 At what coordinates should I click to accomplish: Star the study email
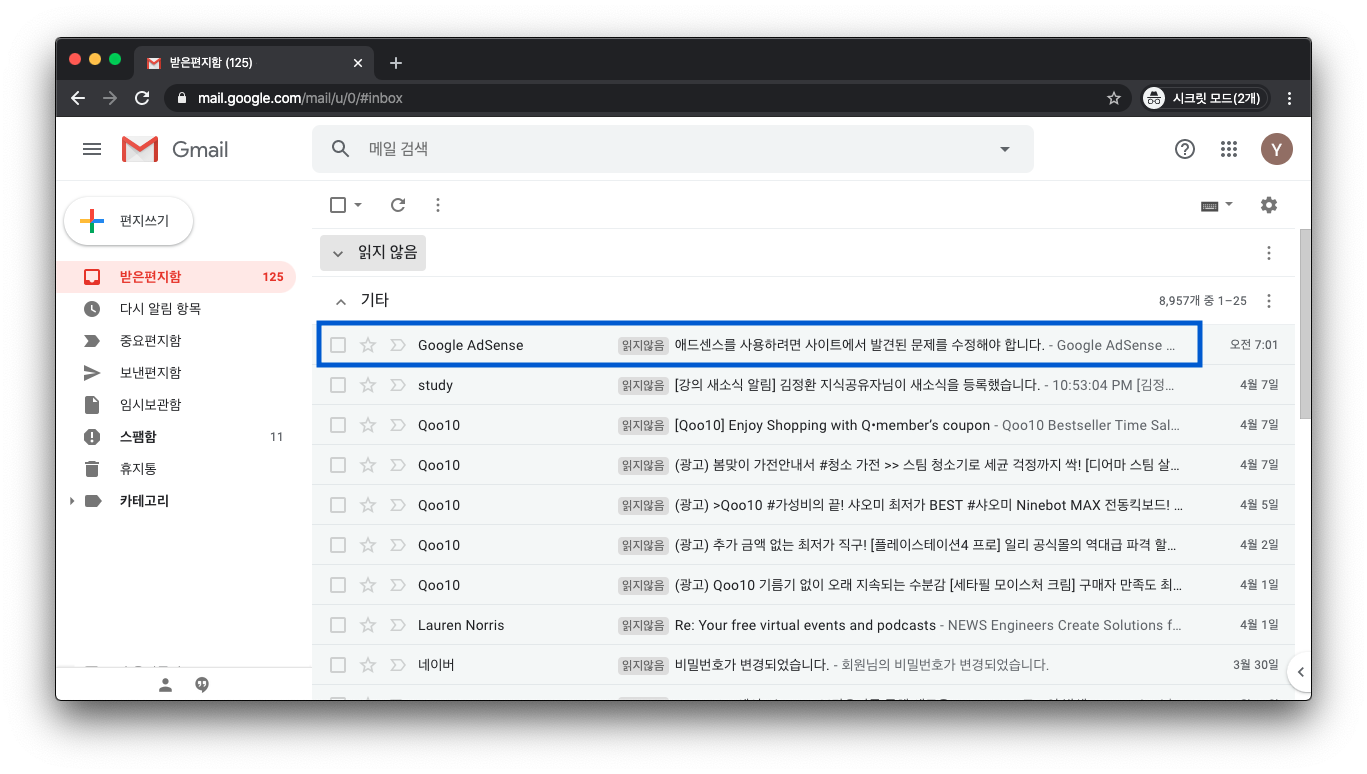click(368, 385)
